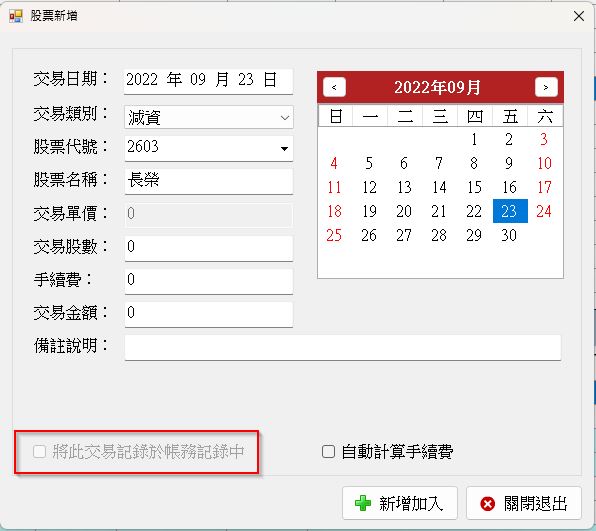This screenshot has width=596, height=531.
Task: Select September 14 on the calendar
Action: [439, 187]
